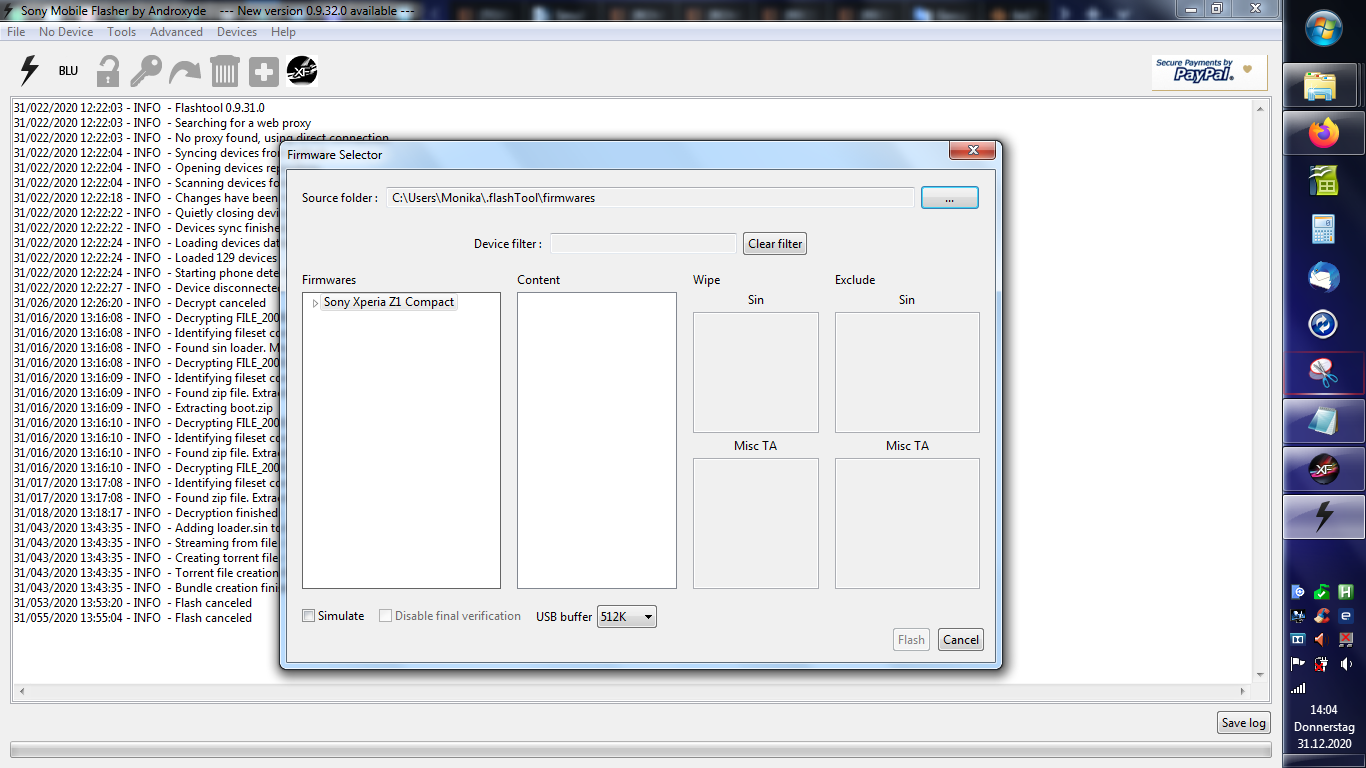Click the power plug battery tray icon

pos(1322,663)
